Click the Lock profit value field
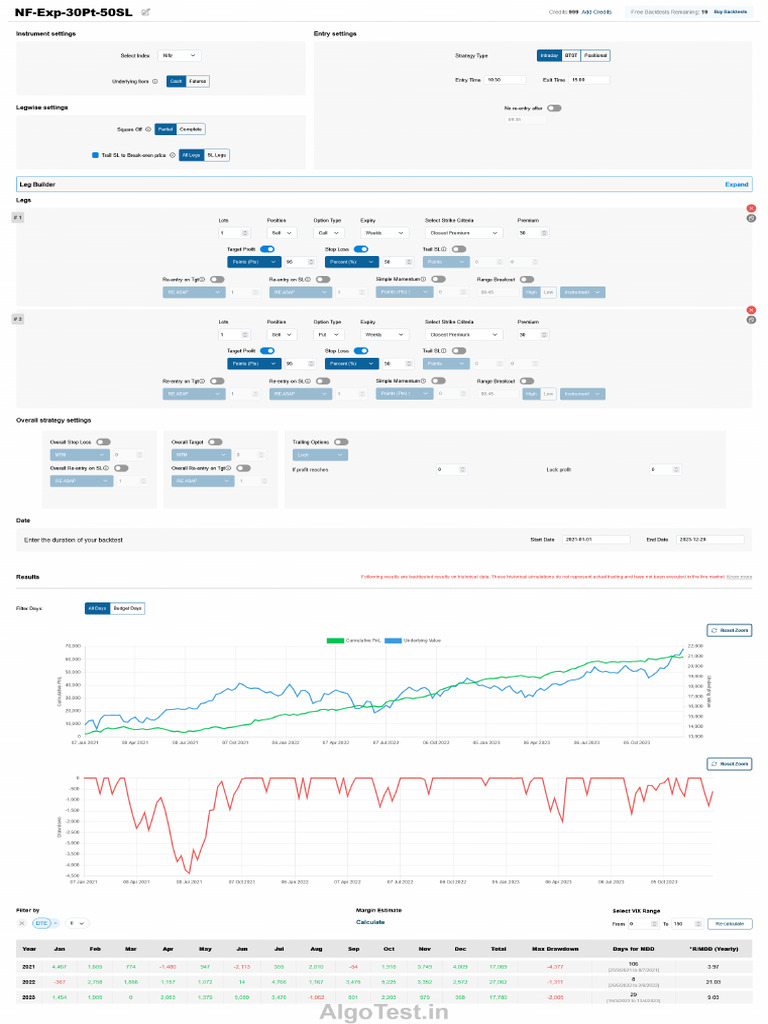The height and width of the screenshot is (1024, 768). click(x=665, y=470)
